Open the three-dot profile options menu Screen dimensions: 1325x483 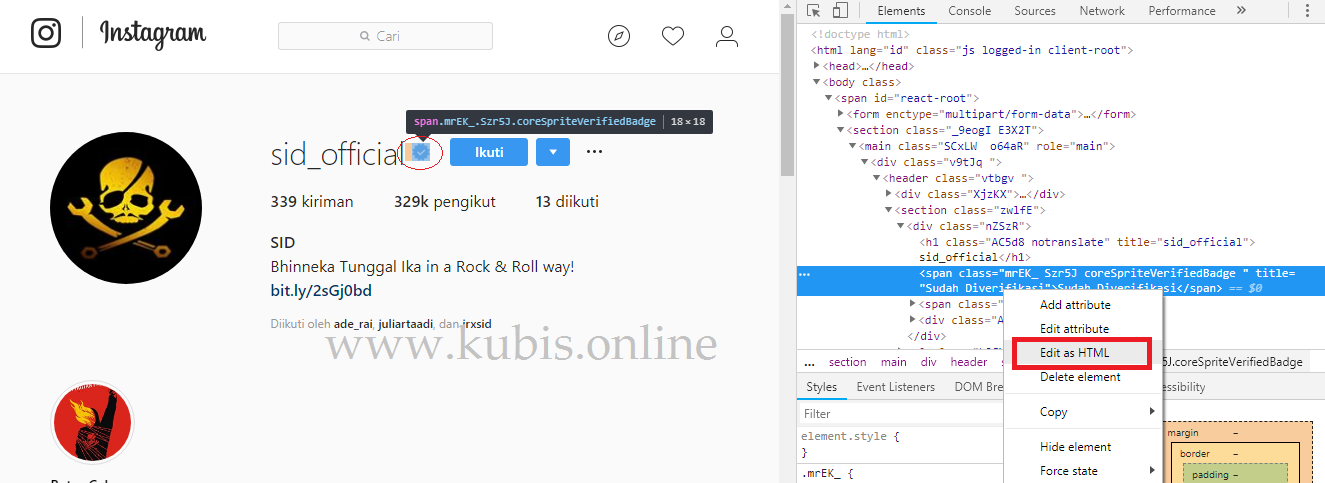(x=594, y=152)
